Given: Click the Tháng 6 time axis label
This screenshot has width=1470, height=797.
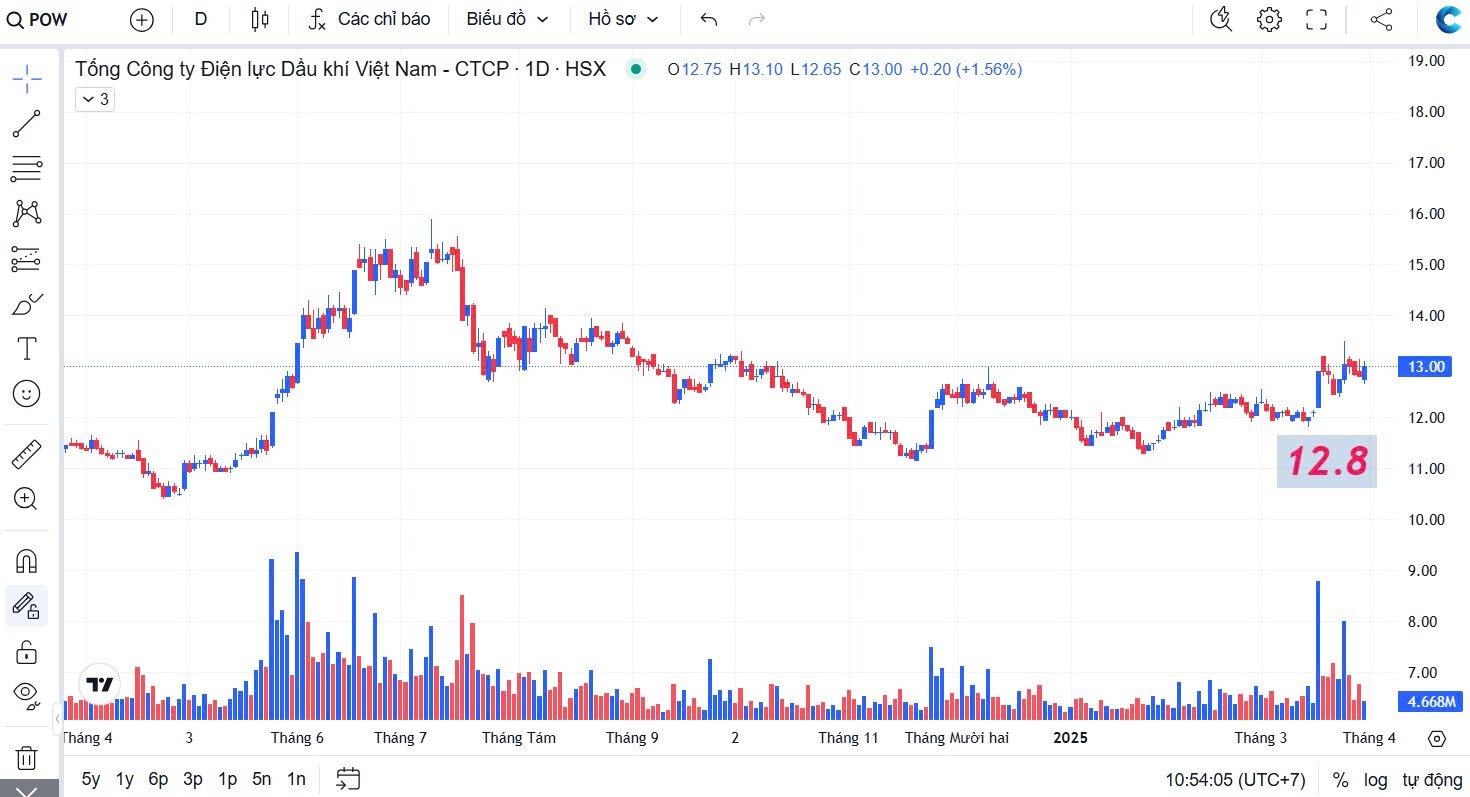Looking at the screenshot, I should pyautogui.click(x=297, y=738).
